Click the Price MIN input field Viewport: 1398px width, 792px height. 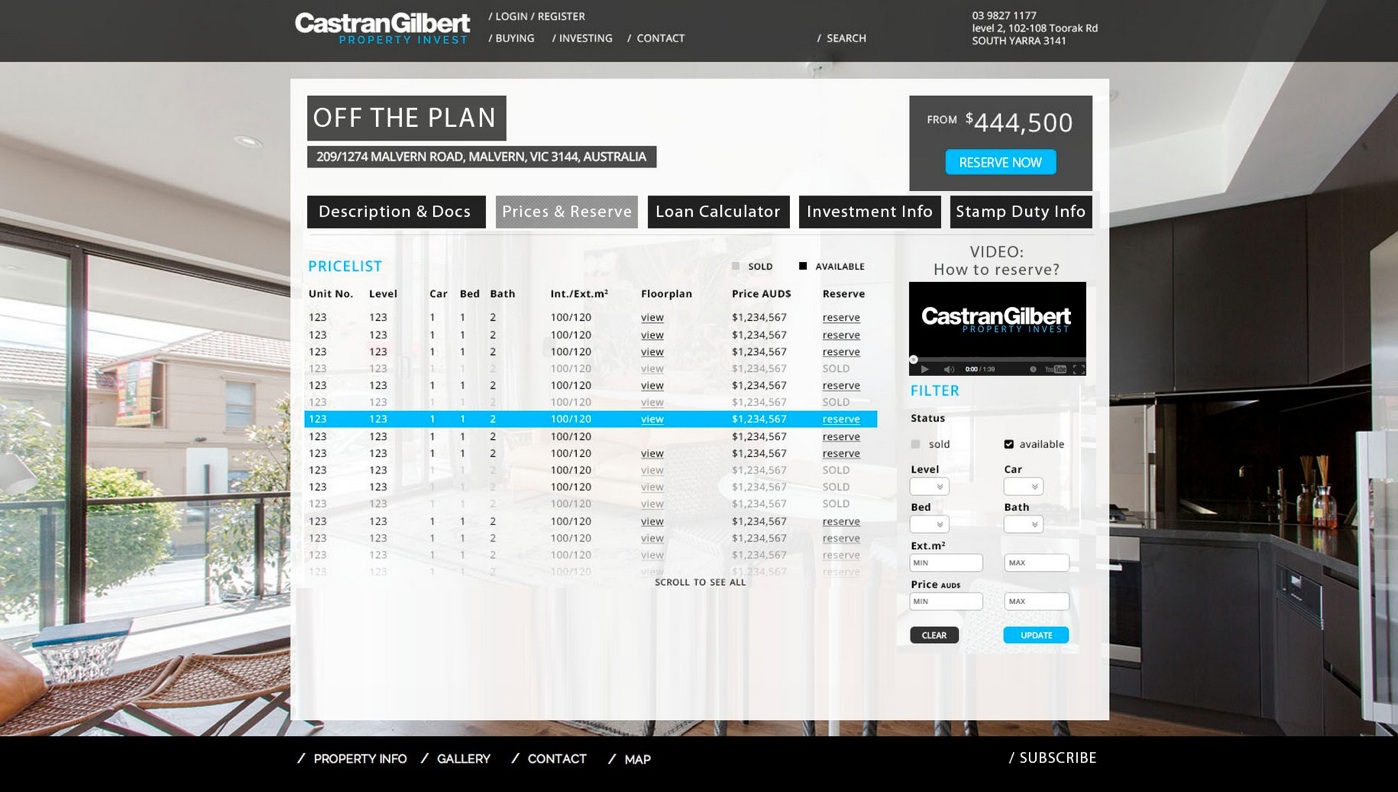(945, 601)
